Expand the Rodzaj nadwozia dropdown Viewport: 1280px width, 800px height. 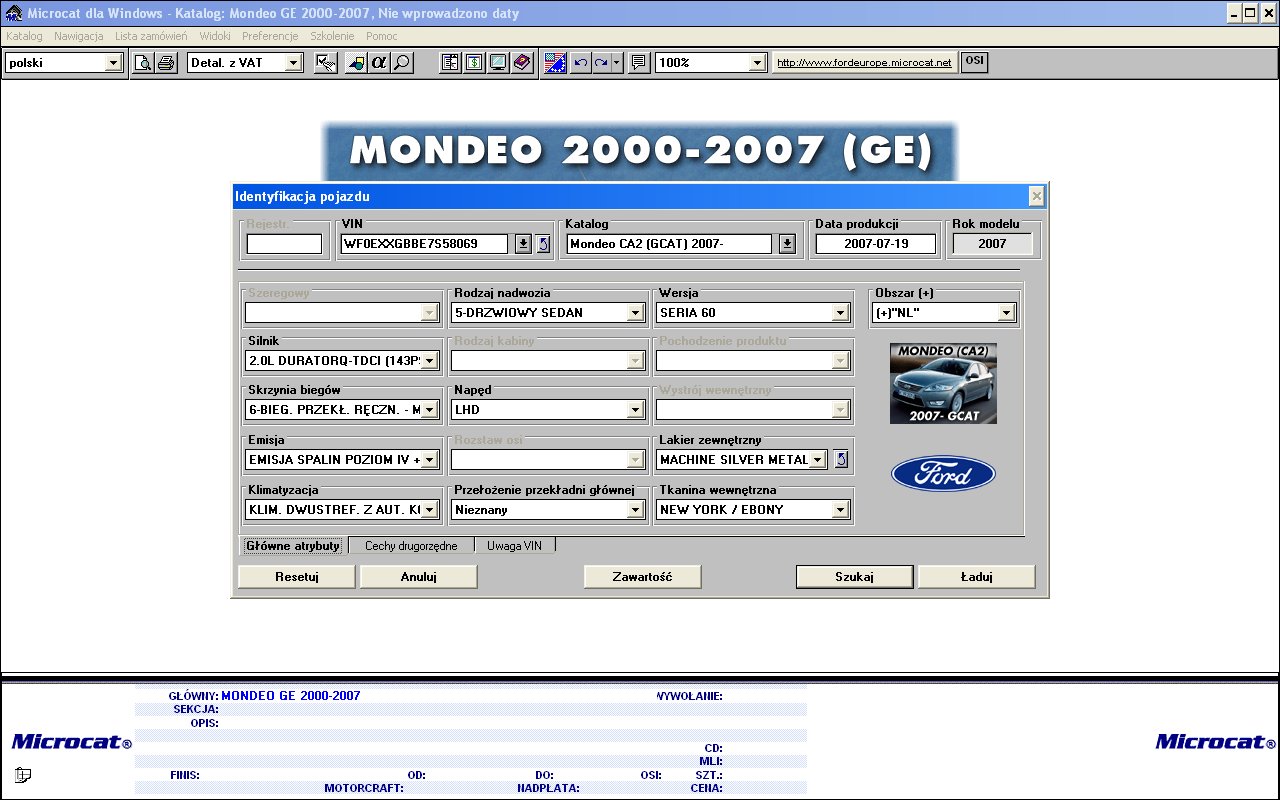coord(635,313)
